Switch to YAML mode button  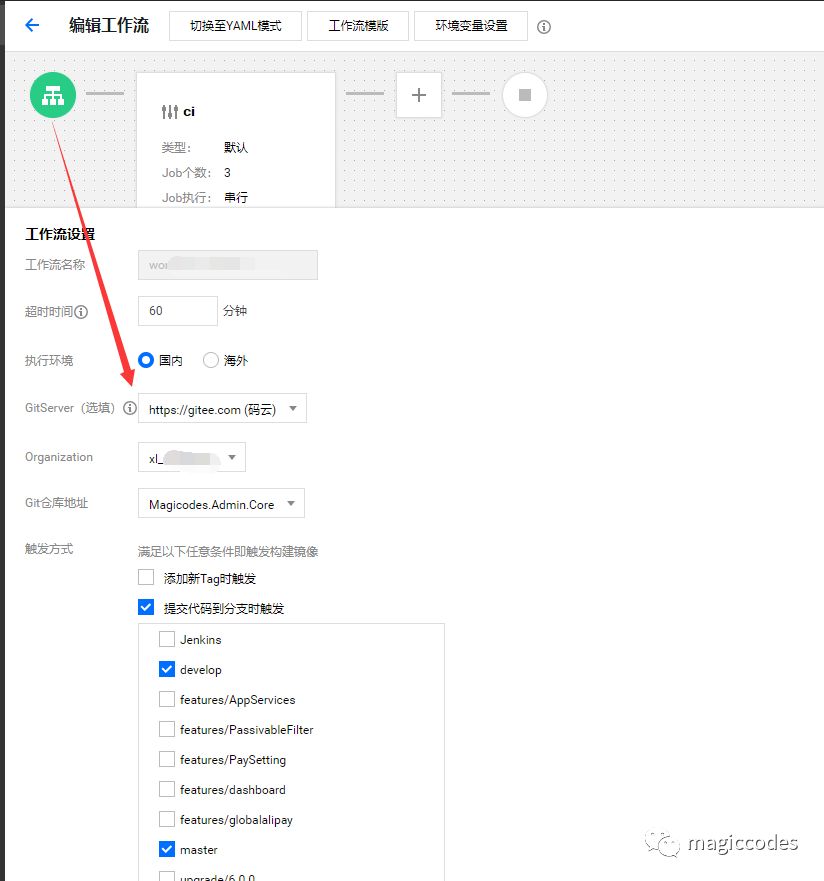[235, 26]
